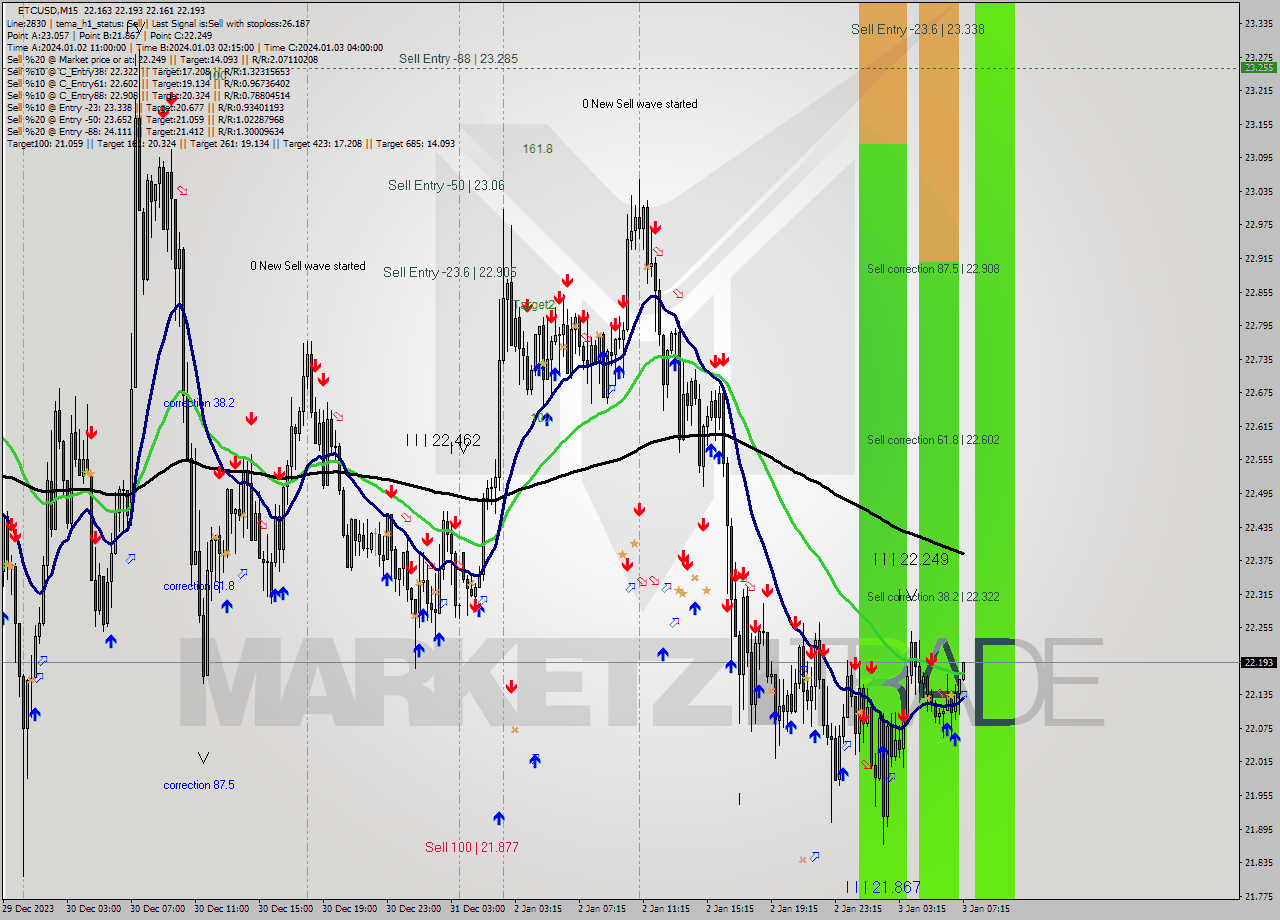
Task: Select the blue 'correction 61.8' label
Action: (199, 586)
